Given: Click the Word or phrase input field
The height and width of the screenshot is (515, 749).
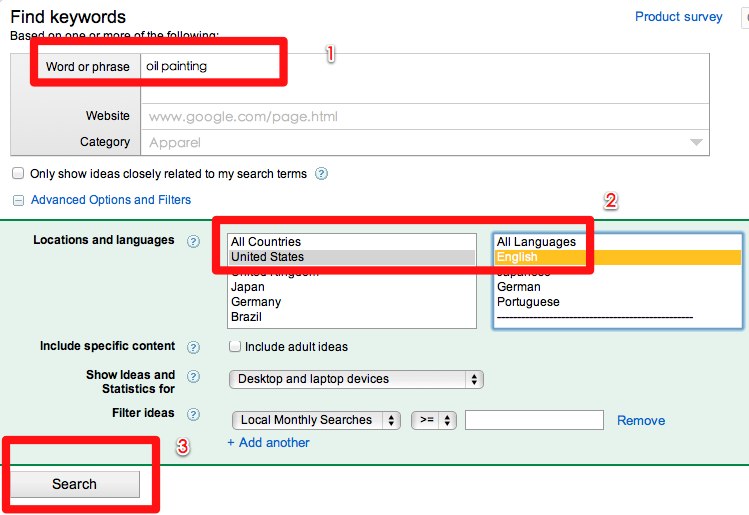Looking at the screenshot, I should [210, 67].
